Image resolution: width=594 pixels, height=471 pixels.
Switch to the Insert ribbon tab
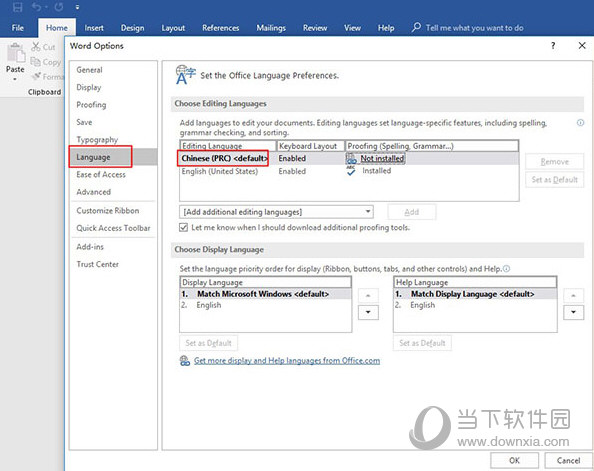[94, 28]
